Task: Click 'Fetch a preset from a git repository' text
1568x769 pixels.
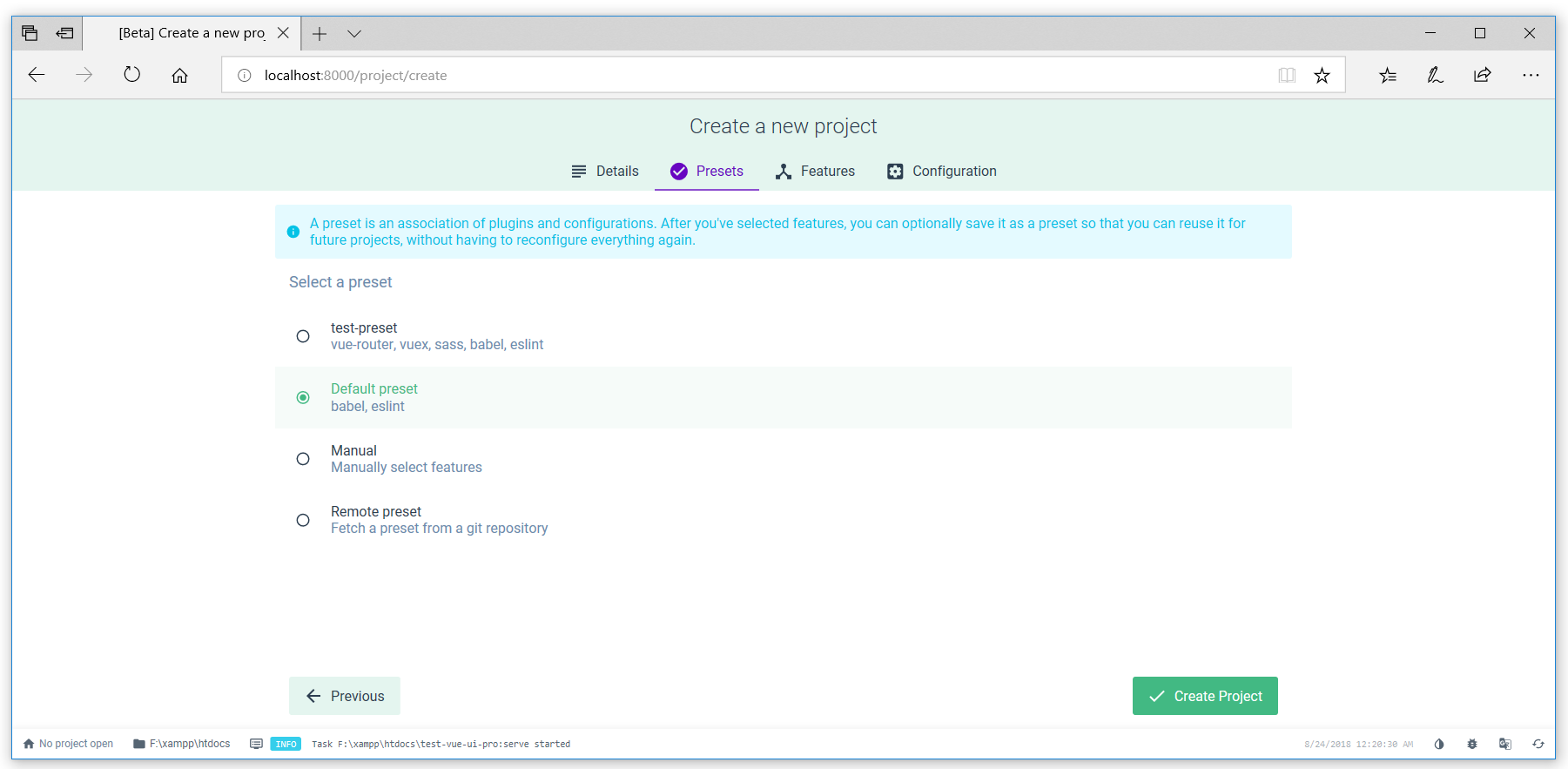Action: (x=440, y=529)
